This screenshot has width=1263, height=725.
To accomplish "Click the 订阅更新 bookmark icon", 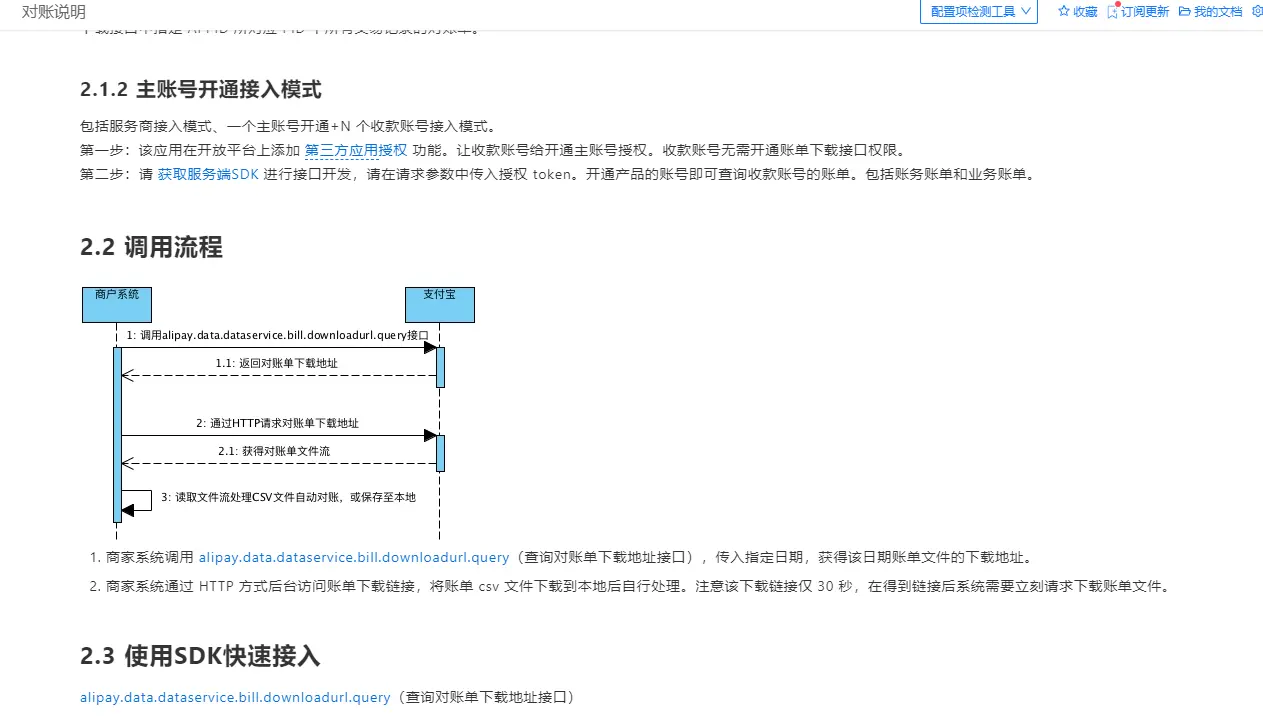I will tap(1112, 12).
